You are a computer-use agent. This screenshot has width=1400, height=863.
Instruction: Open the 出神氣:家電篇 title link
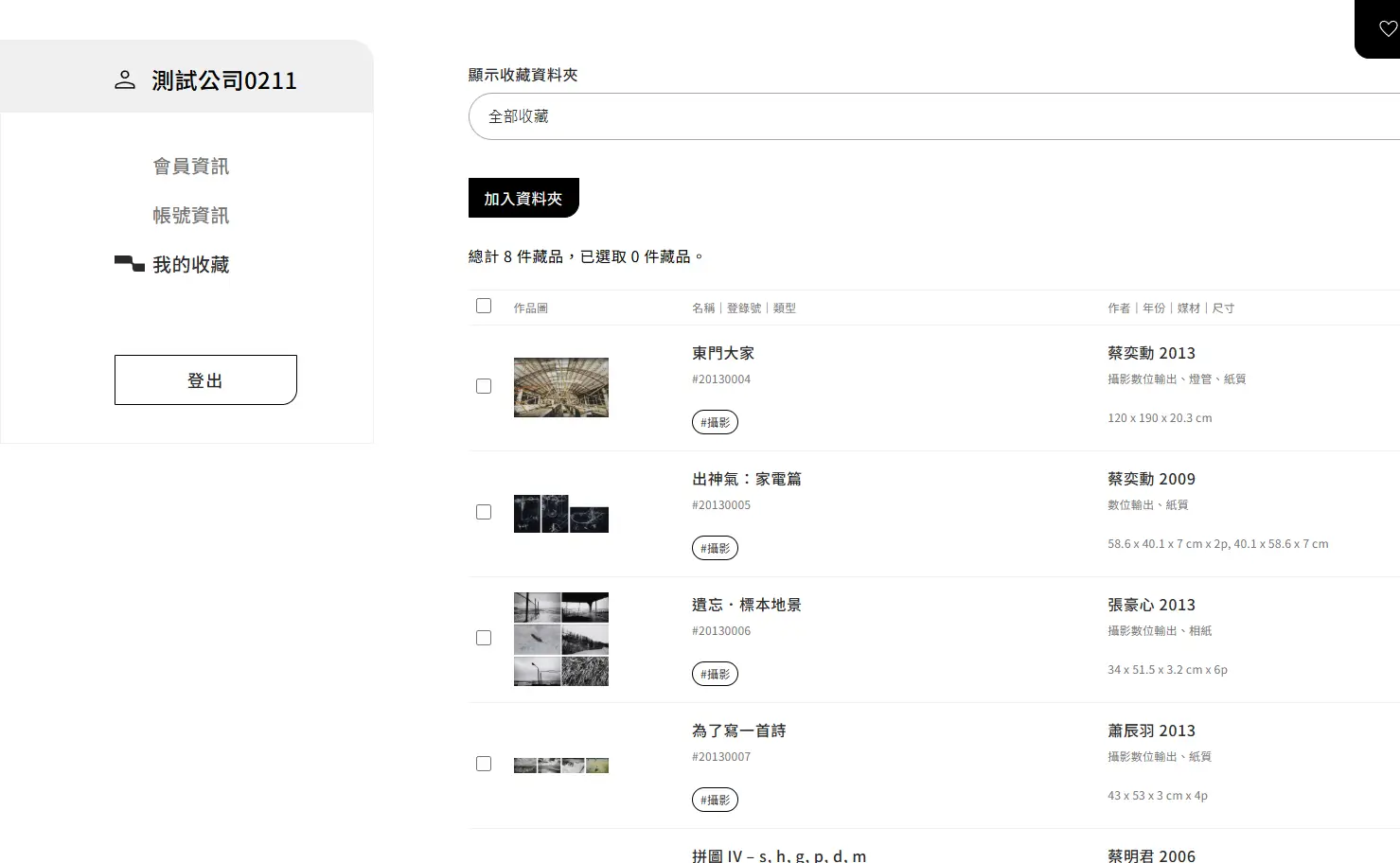(x=746, y=479)
